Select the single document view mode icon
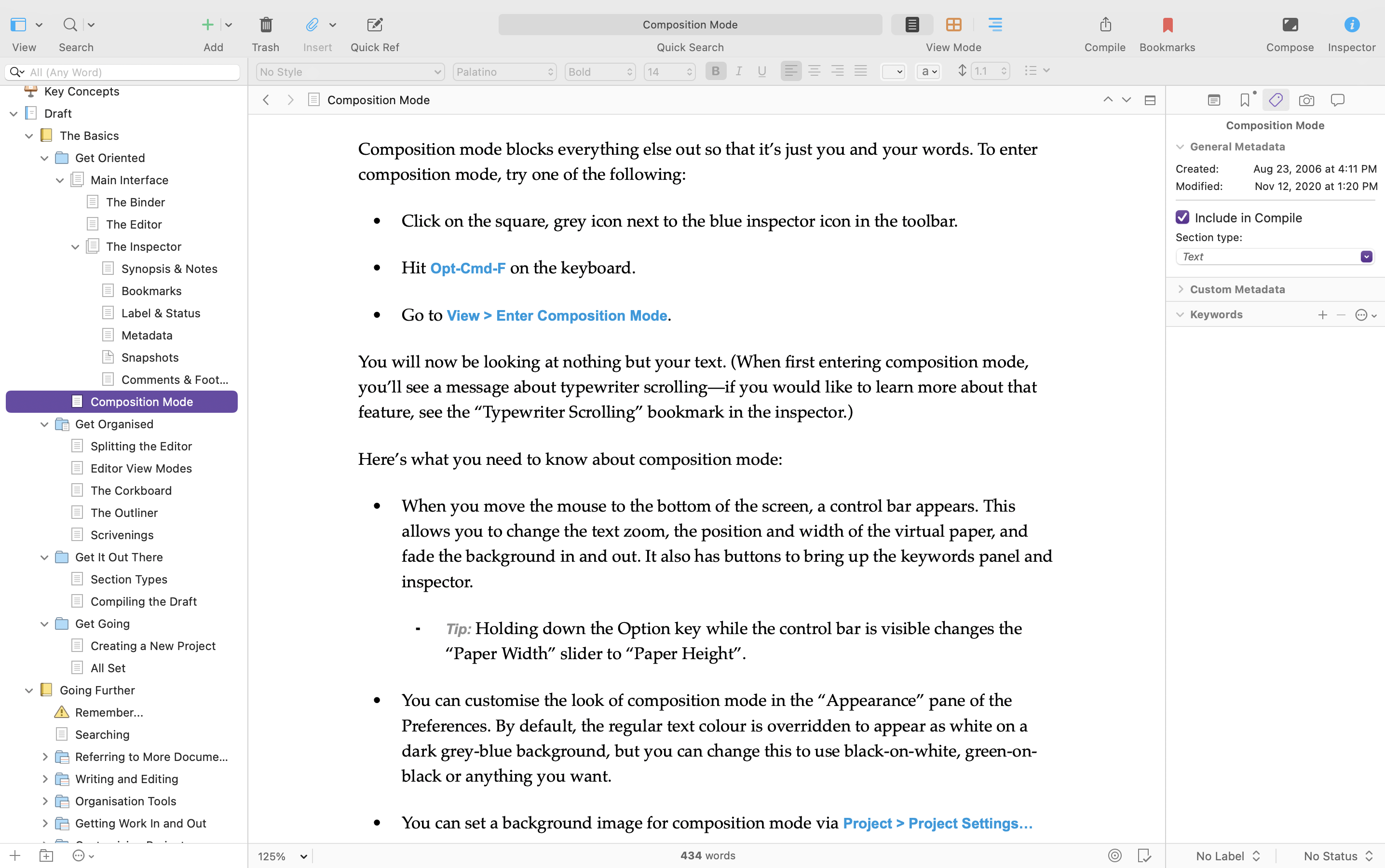The width and height of the screenshot is (1385, 868). point(912,25)
